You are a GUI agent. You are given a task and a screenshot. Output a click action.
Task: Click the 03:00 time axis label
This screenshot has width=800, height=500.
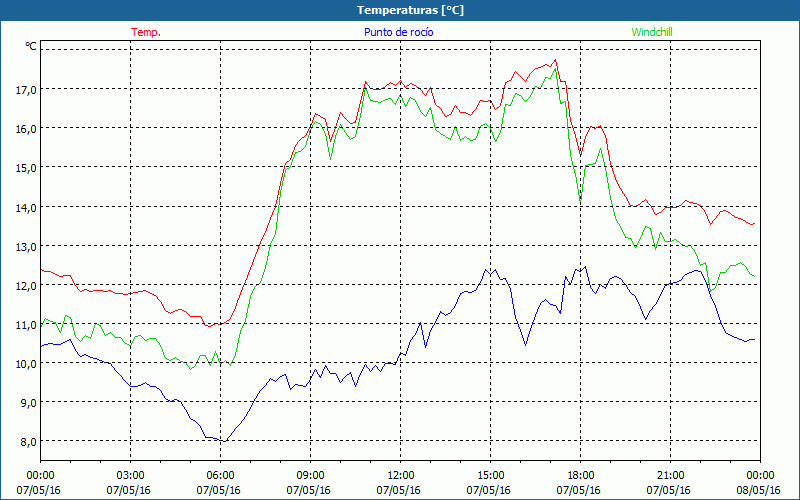click(x=131, y=476)
